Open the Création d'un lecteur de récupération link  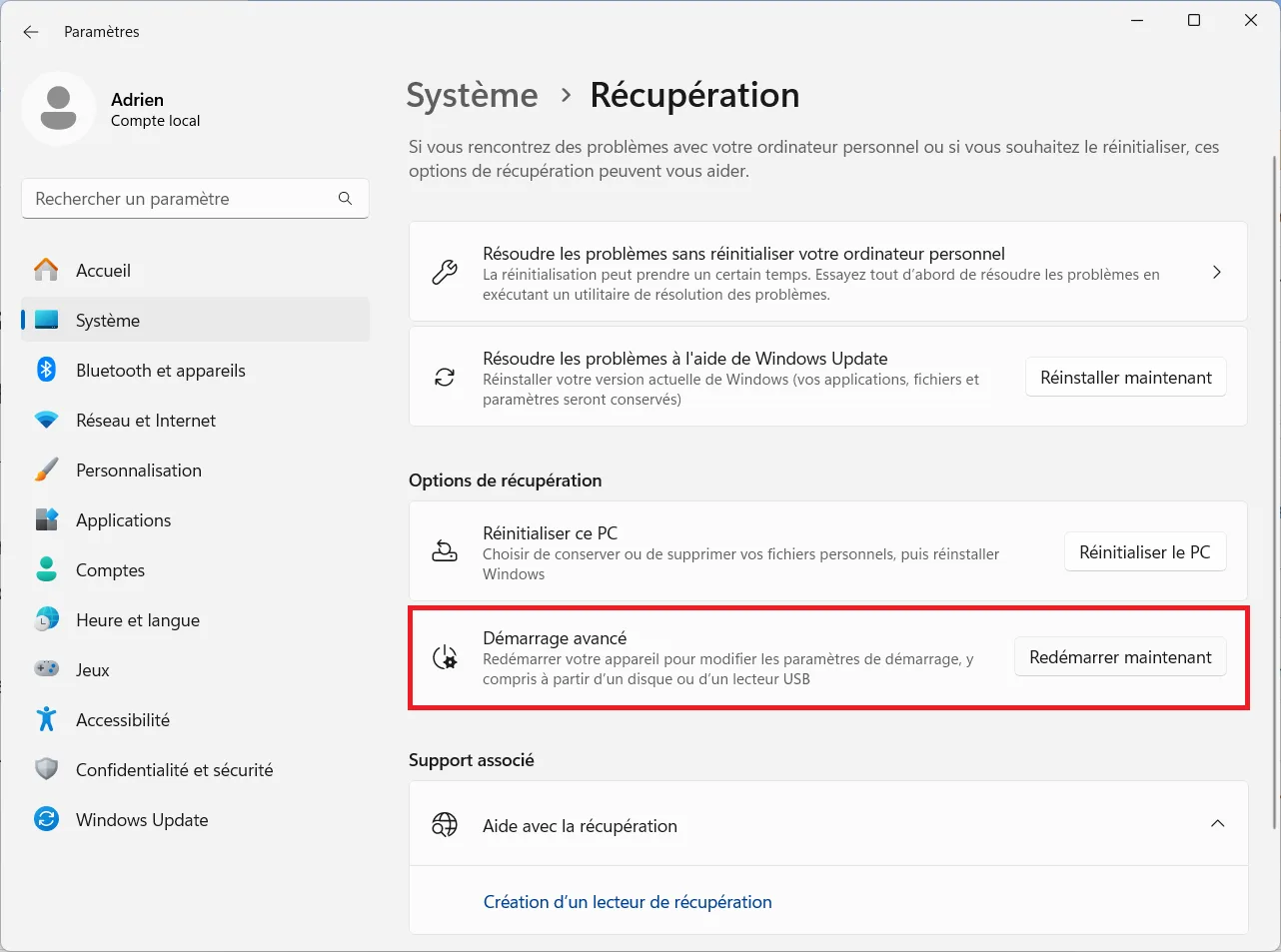(628, 902)
